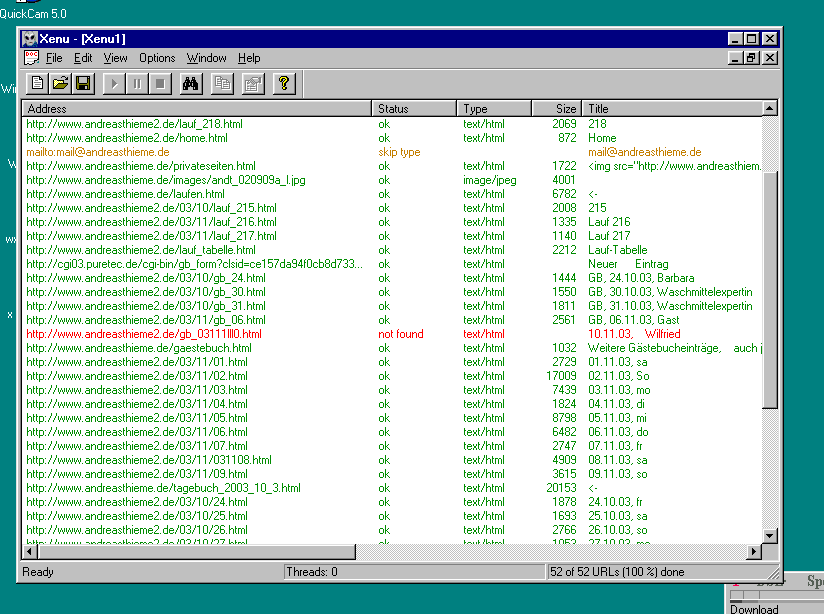Viewport: 824px width, 614px height.
Task: Stop checking with the stop icon
Action: click(160, 84)
